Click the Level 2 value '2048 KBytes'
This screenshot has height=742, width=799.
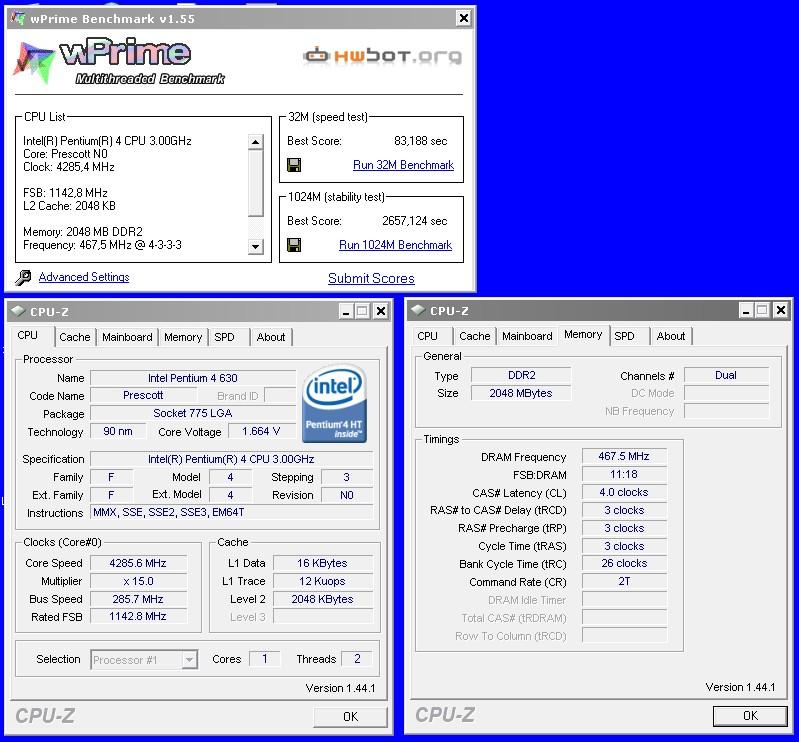point(323,599)
